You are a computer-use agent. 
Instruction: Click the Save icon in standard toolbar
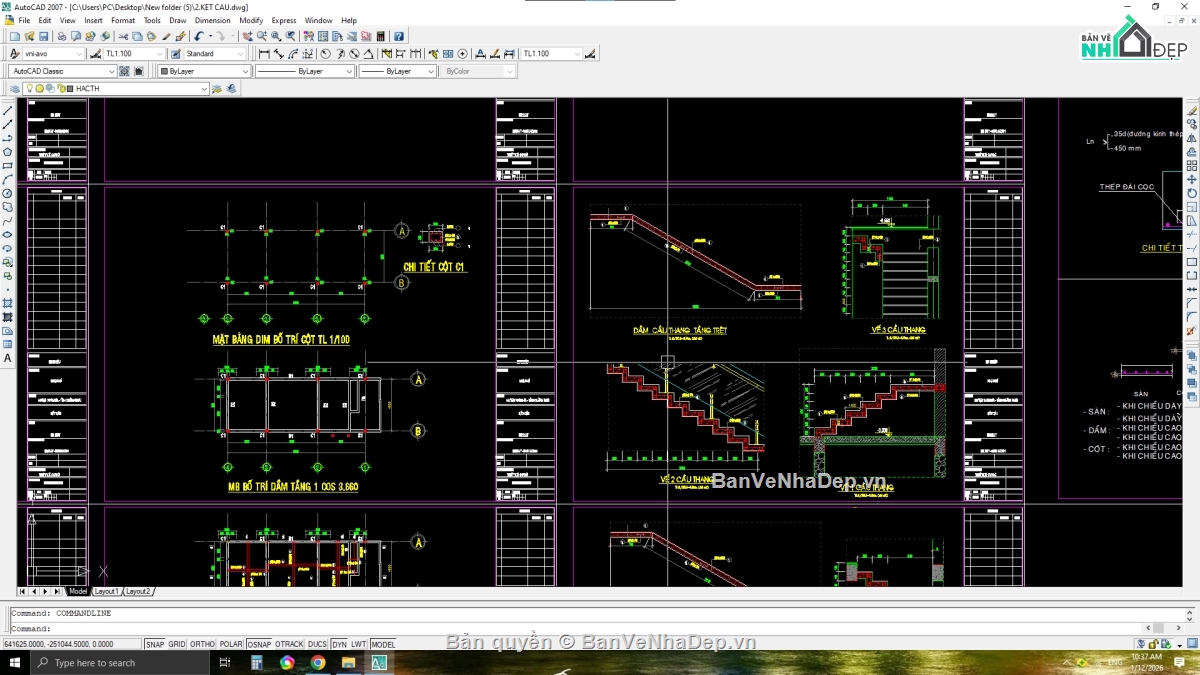click(x=43, y=37)
